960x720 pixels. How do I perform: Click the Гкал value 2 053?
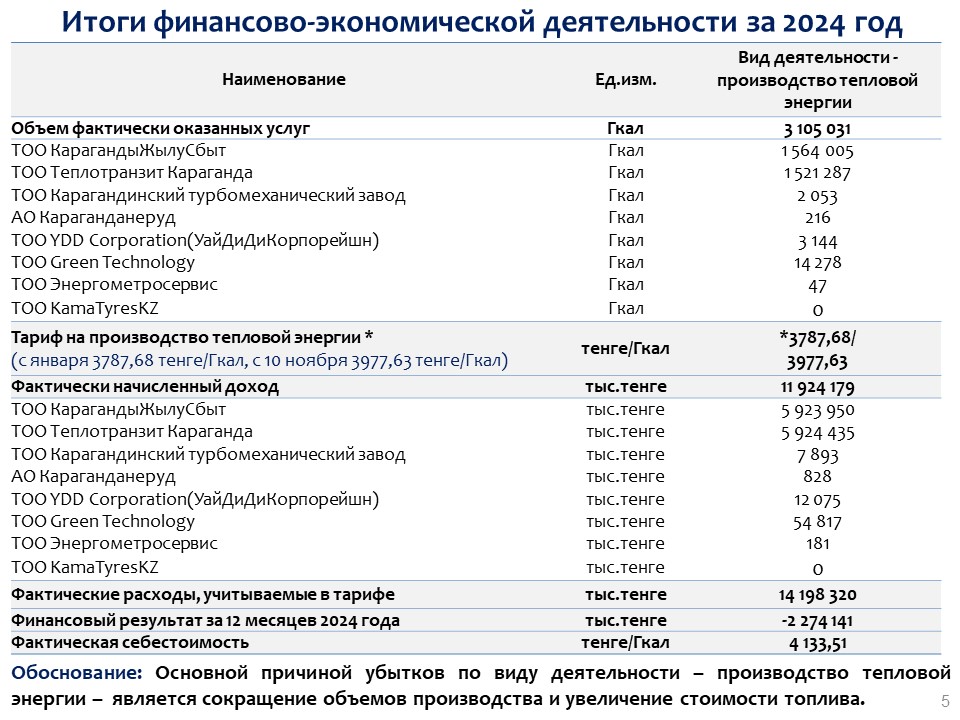pyautogui.click(x=817, y=196)
